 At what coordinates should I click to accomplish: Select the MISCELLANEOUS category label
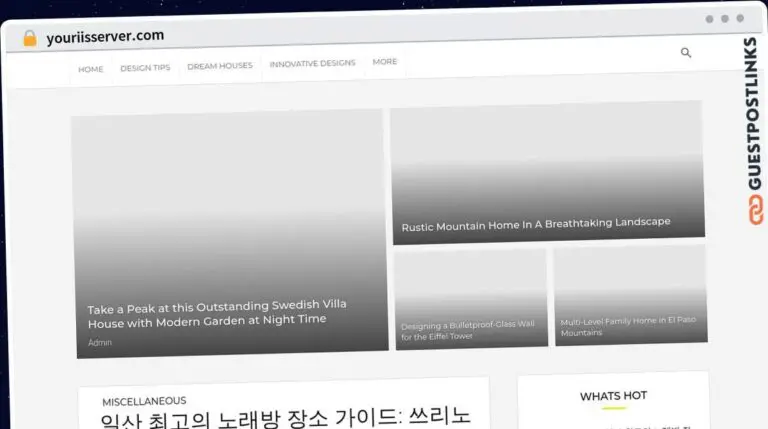point(144,401)
